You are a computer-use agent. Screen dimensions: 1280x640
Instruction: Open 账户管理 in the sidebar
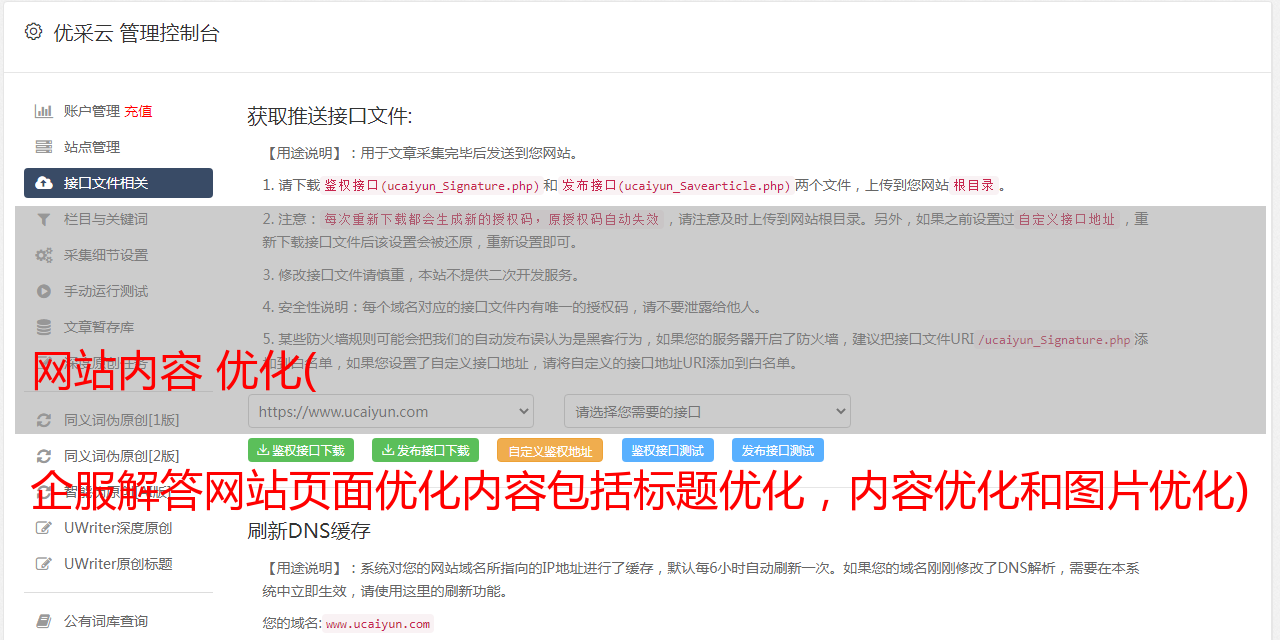pyautogui.click(x=92, y=111)
